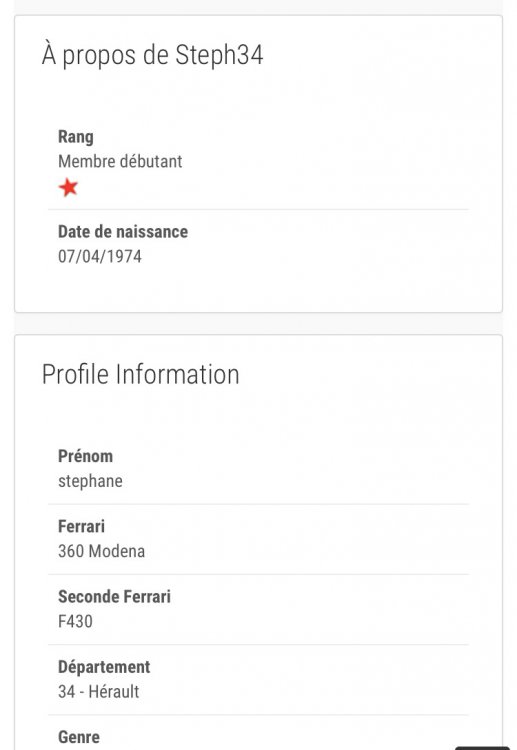Select the "À propos de Steph34" heading
517x750 pixels.
[152, 55]
